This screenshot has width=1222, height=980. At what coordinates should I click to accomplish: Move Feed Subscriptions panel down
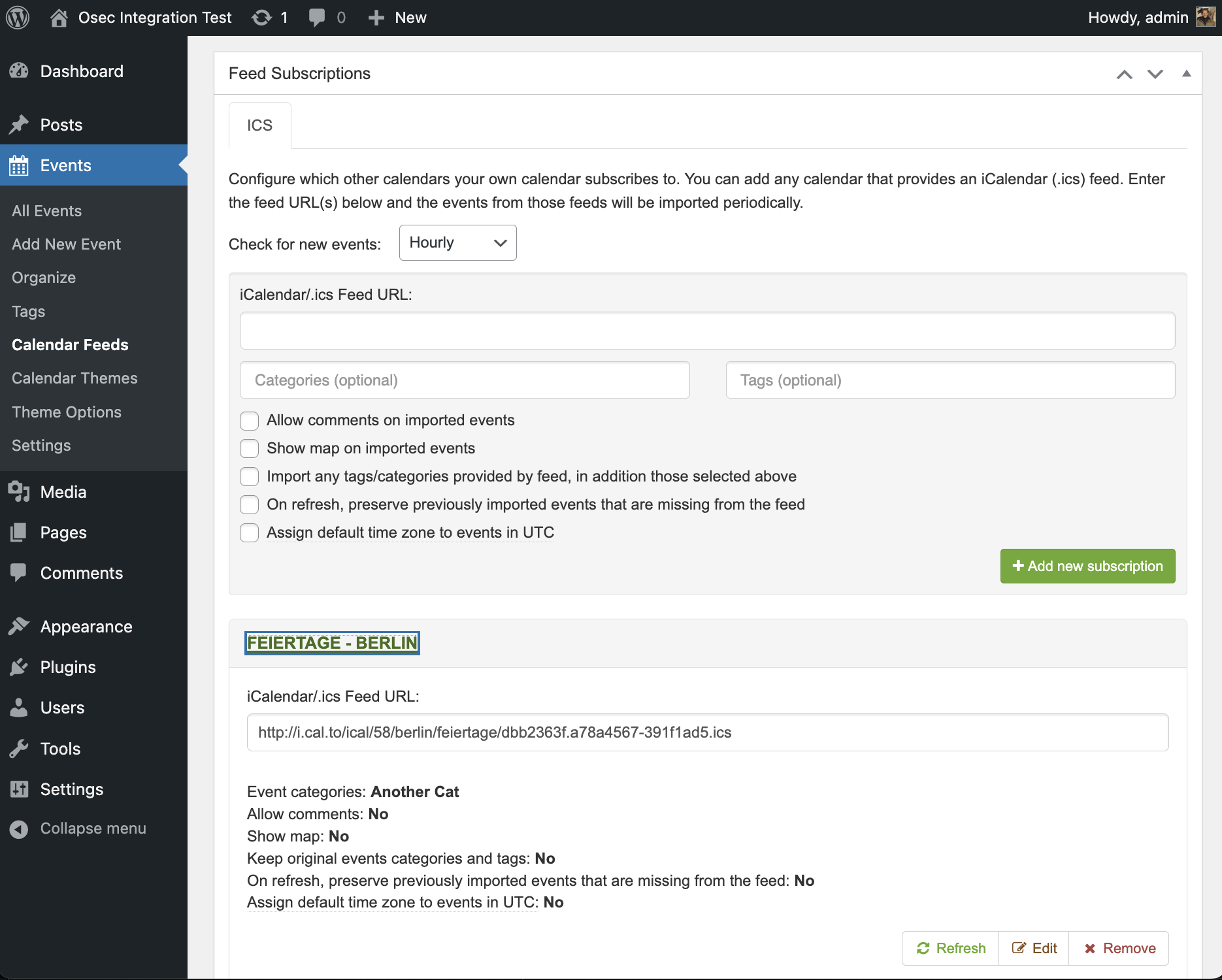(x=1155, y=74)
